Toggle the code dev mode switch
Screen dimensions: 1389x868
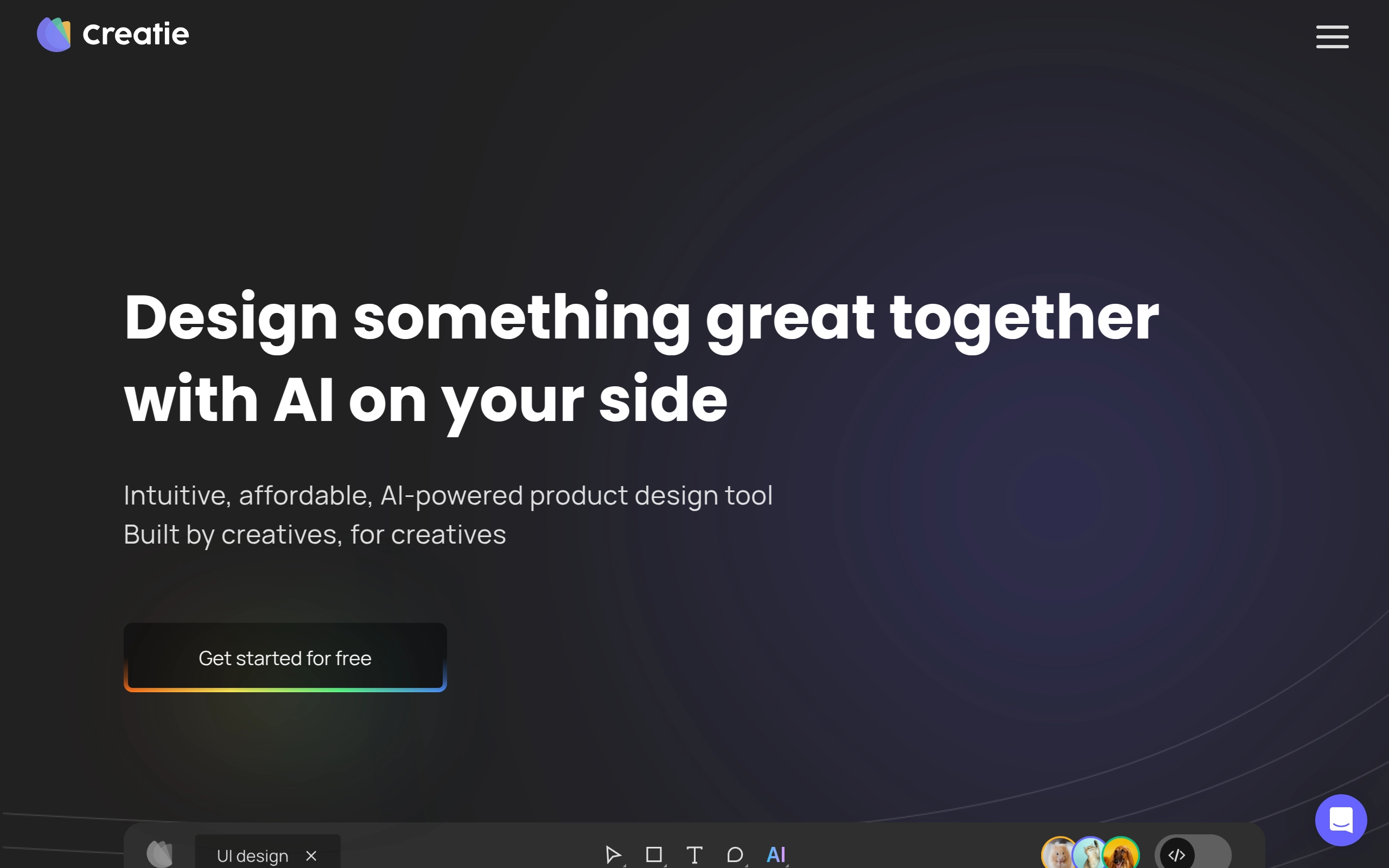click(1193, 854)
